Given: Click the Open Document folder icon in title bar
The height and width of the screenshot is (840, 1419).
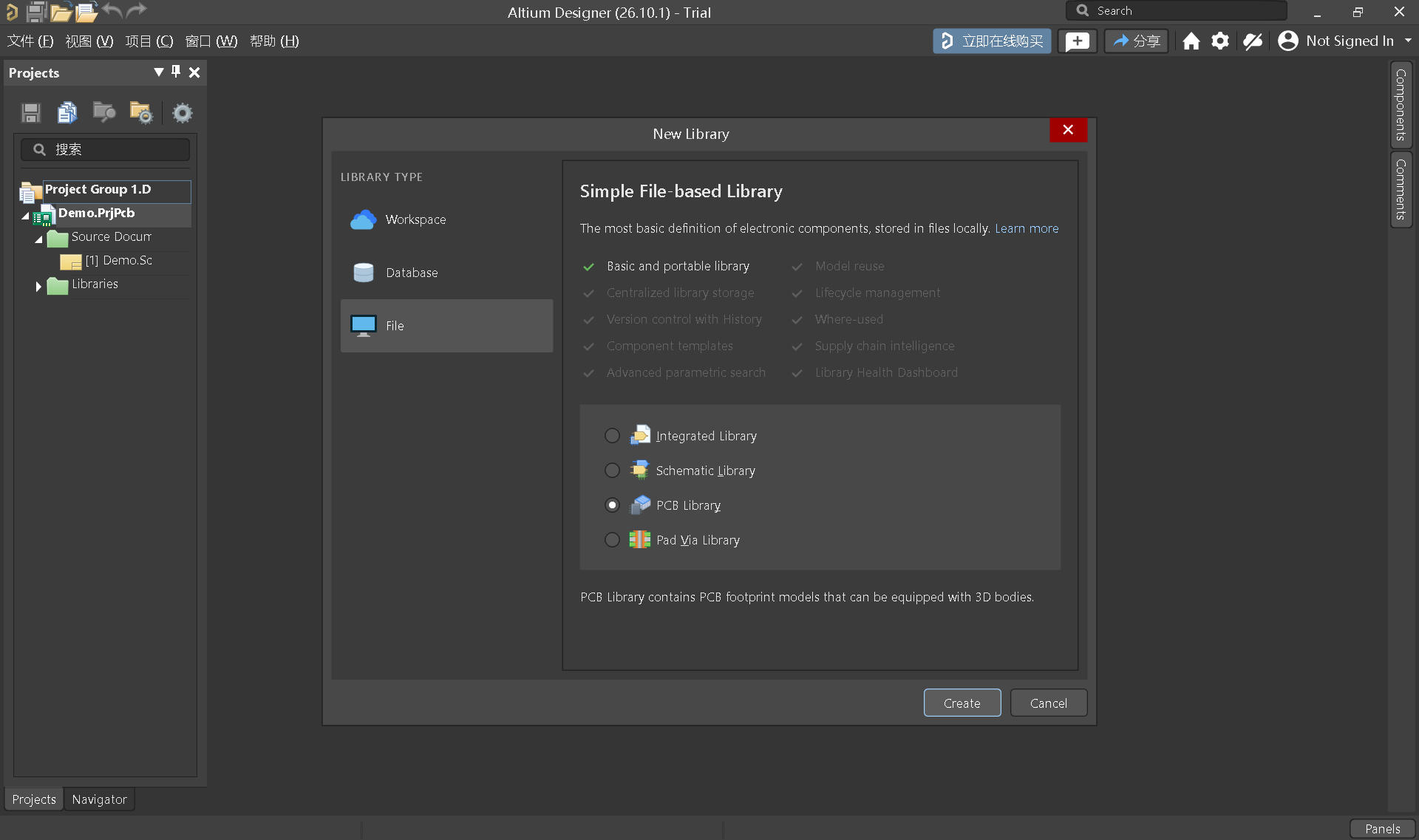Looking at the screenshot, I should coord(61,11).
